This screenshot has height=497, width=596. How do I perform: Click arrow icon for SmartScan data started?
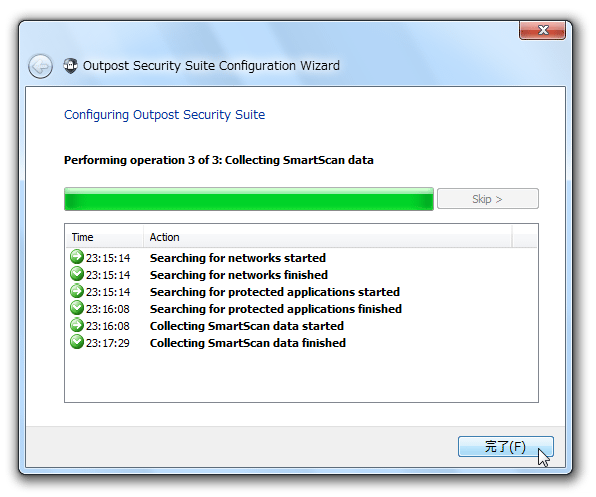pos(77,325)
